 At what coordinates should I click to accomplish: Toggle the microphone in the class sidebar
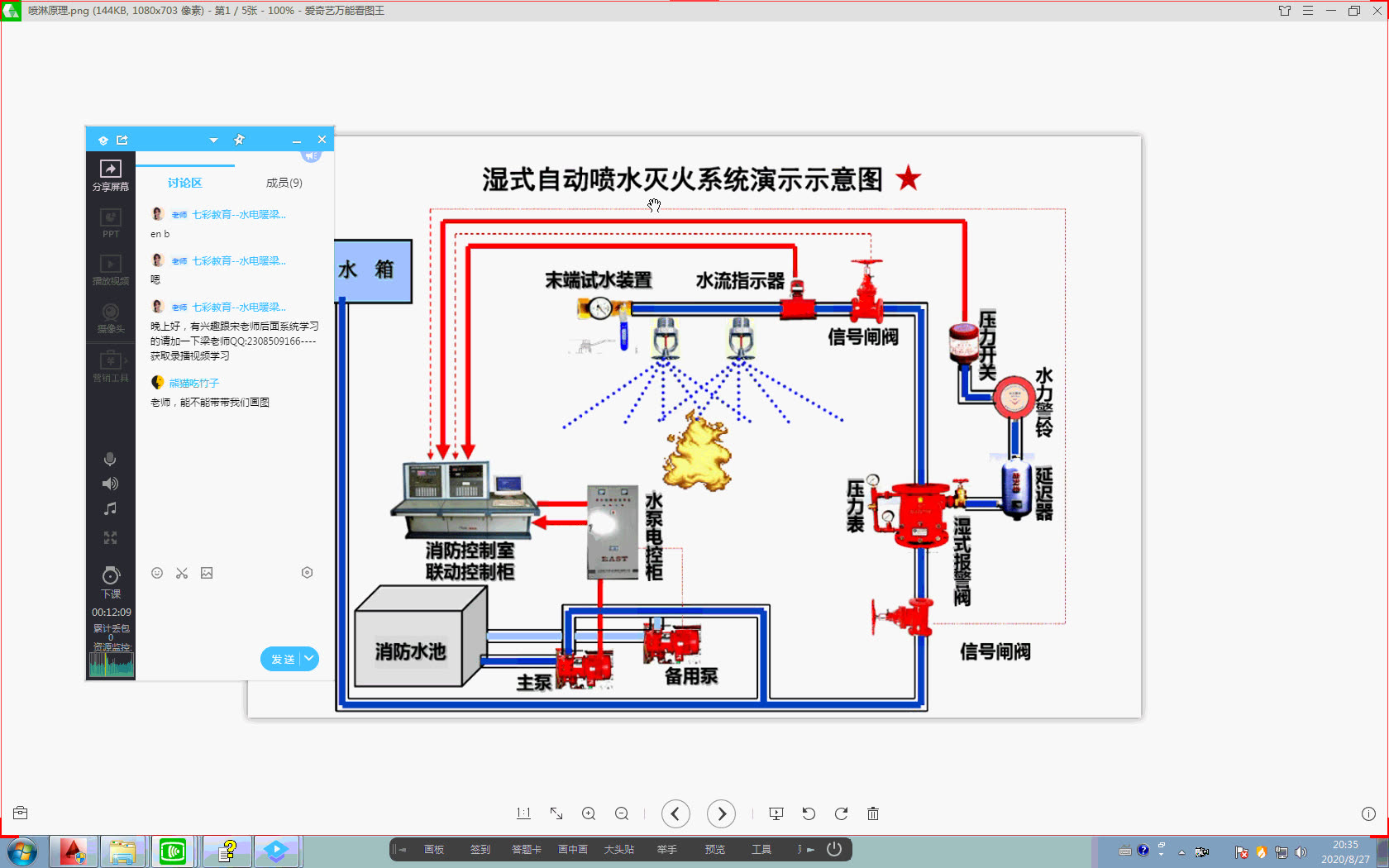110,459
